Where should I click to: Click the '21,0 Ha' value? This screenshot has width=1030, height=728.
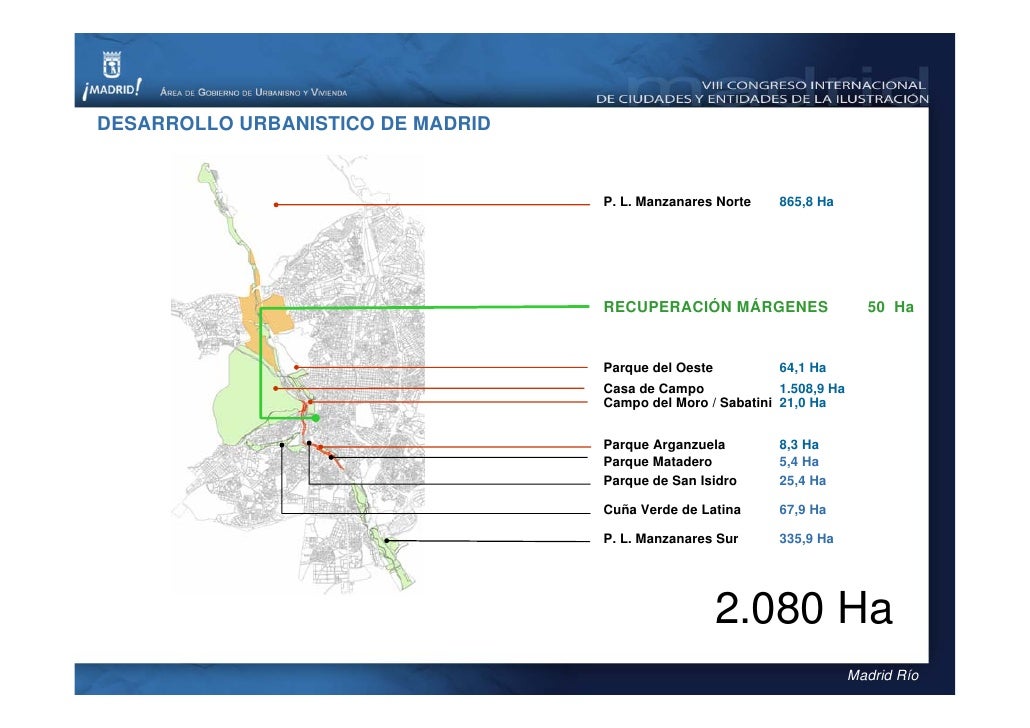pos(802,403)
